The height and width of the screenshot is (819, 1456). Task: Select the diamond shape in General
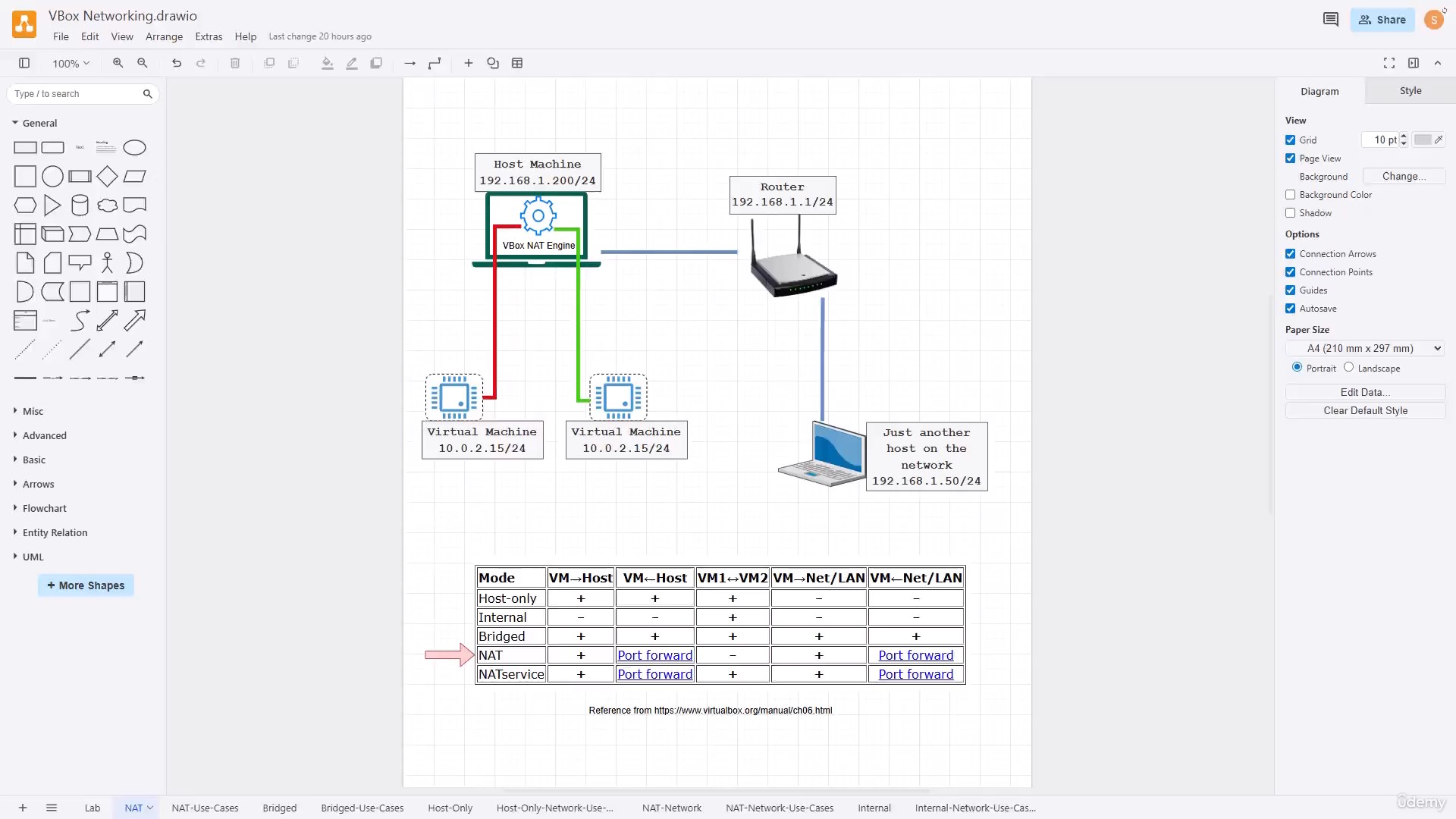108,177
